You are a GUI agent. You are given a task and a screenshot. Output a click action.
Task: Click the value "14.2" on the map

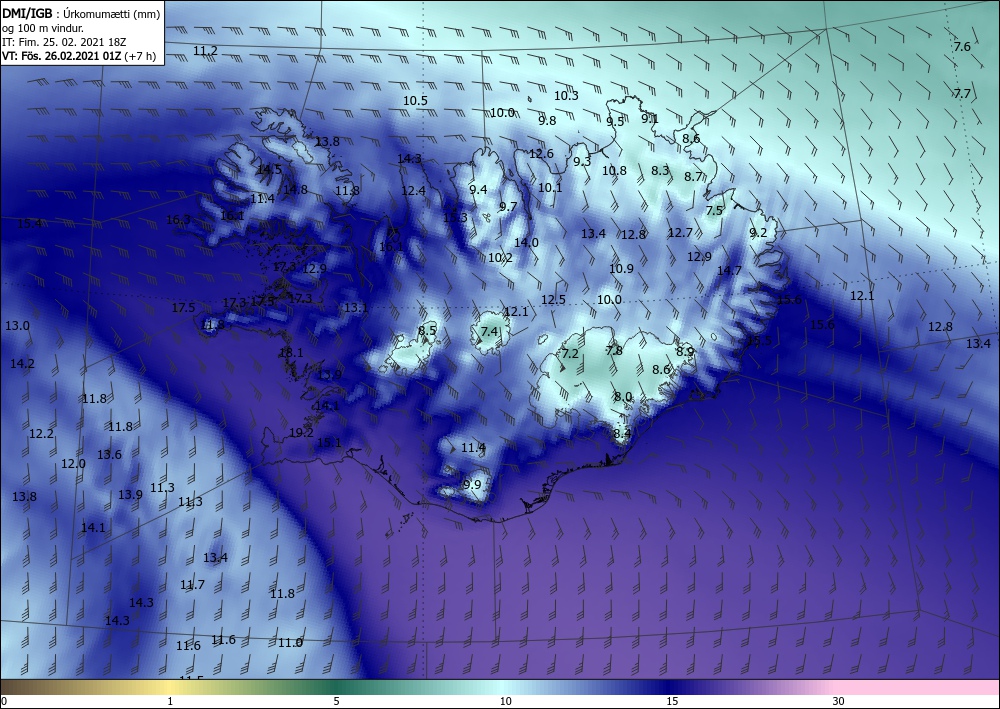[x=22, y=364]
